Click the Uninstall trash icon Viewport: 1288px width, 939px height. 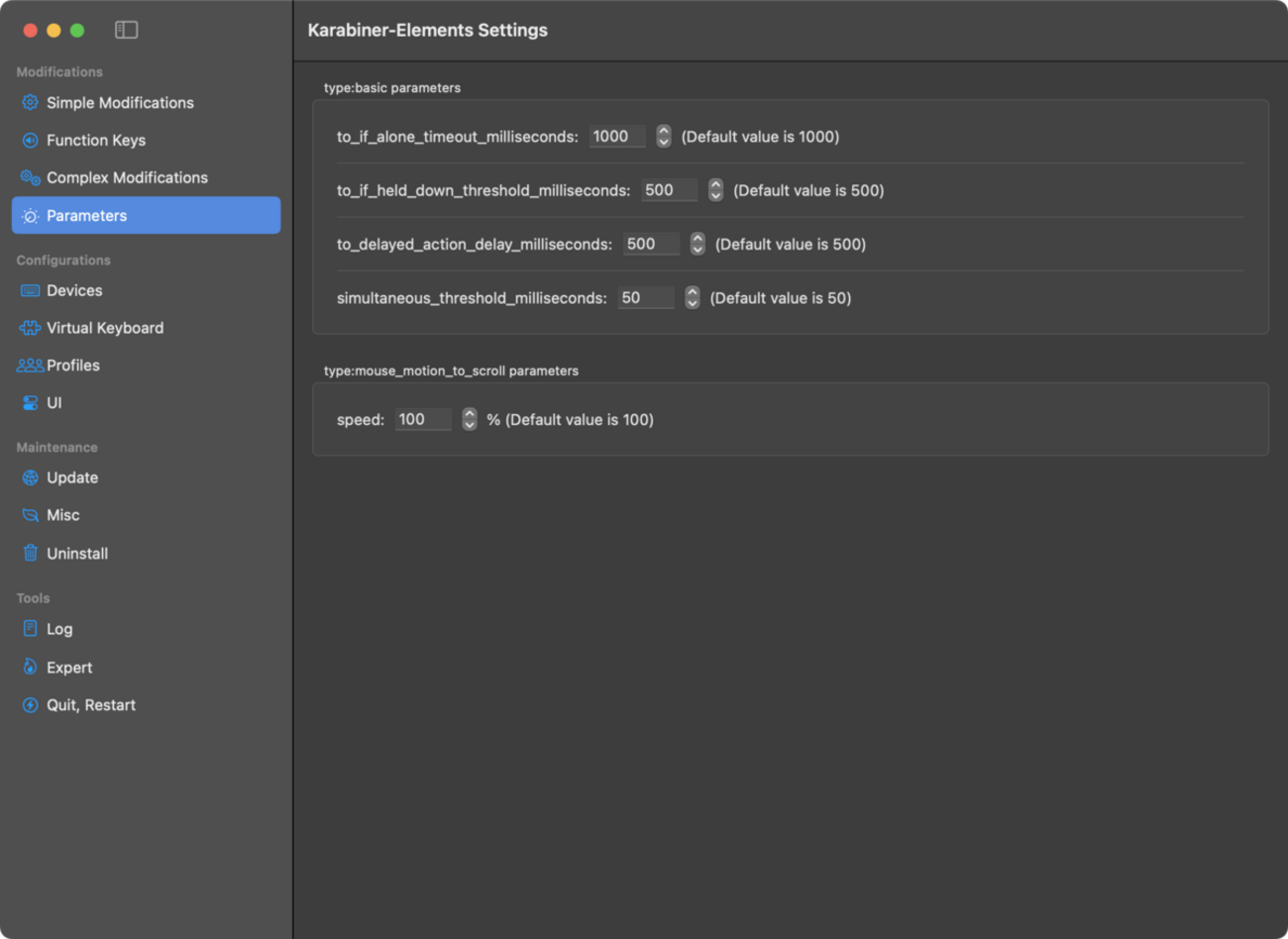point(30,553)
